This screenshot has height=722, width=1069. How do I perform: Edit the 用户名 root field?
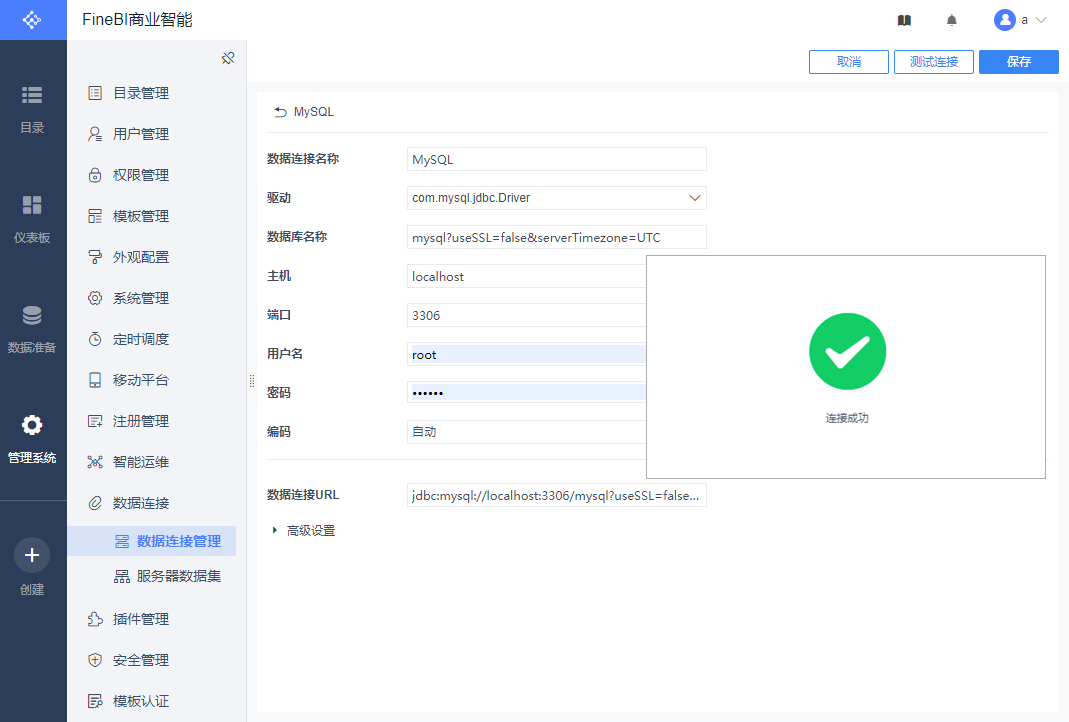[x=526, y=355]
